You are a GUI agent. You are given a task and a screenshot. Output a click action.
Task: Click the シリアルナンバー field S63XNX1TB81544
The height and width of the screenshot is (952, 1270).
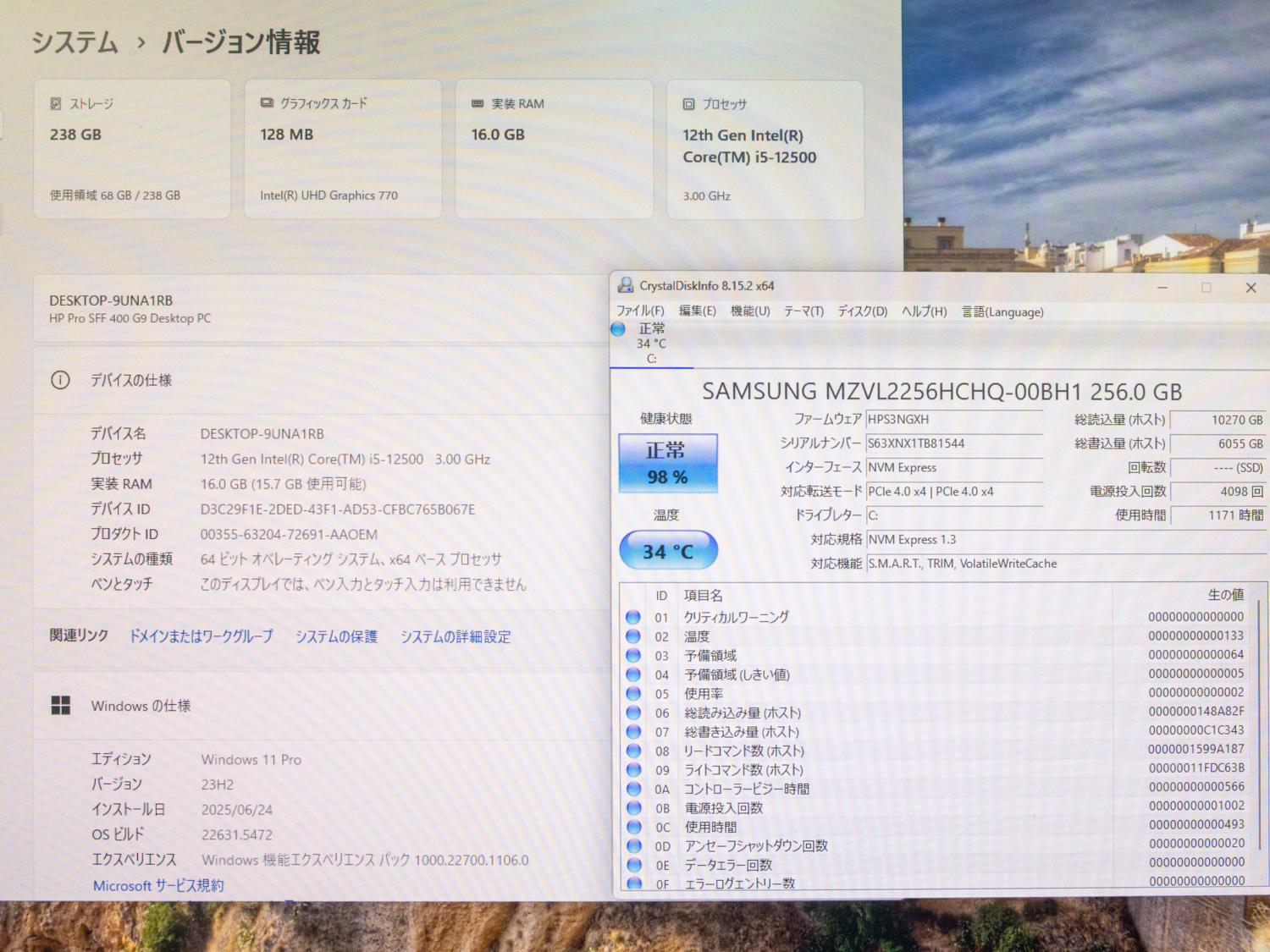tap(954, 443)
